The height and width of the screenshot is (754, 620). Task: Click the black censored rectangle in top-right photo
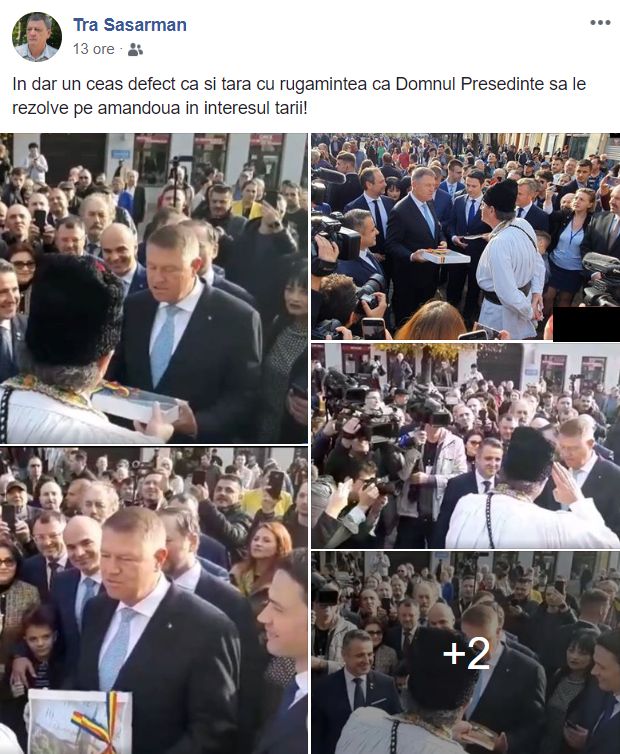(586, 324)
